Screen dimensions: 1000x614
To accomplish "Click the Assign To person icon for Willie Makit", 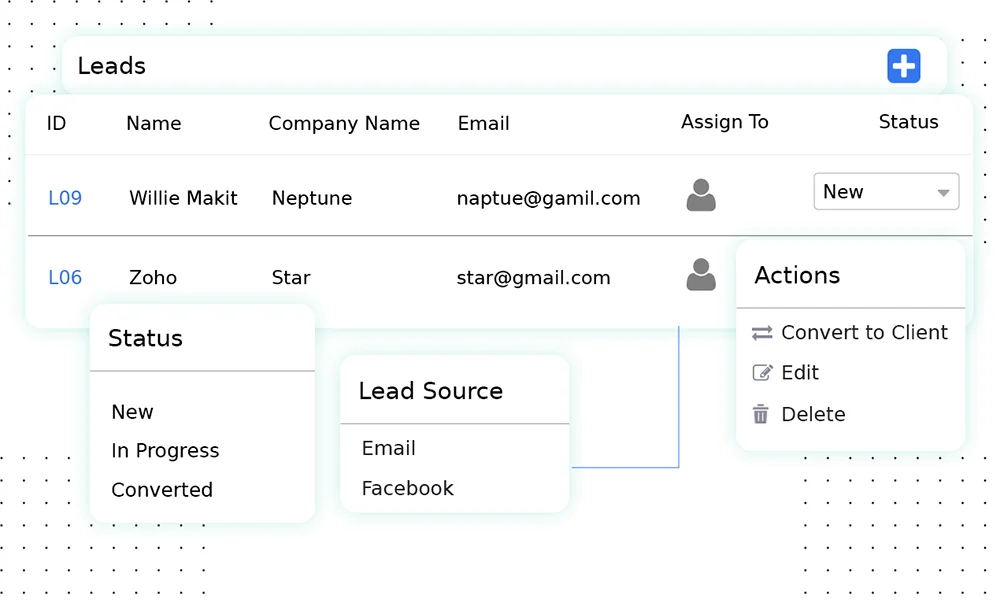I will tap(701, 196).
